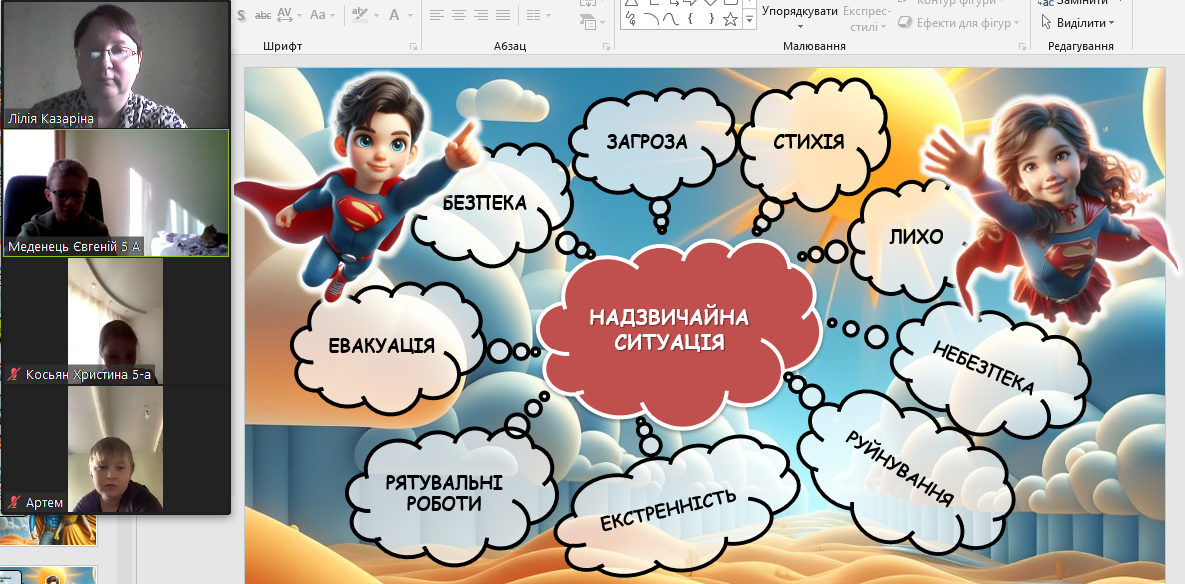
Task: Open the Ефекти для фігур dropdown
Action: pyautogui.click(x=958, y=23)
